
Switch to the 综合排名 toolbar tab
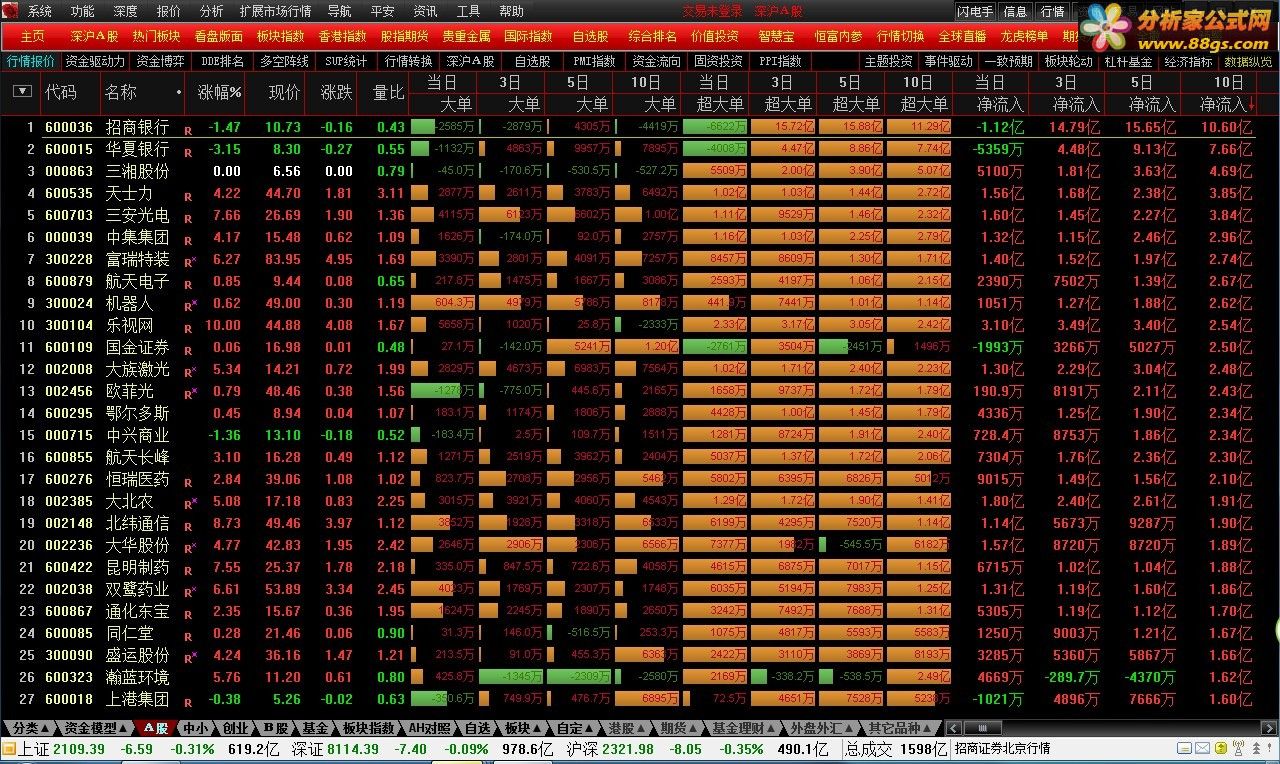coord(652,36)
